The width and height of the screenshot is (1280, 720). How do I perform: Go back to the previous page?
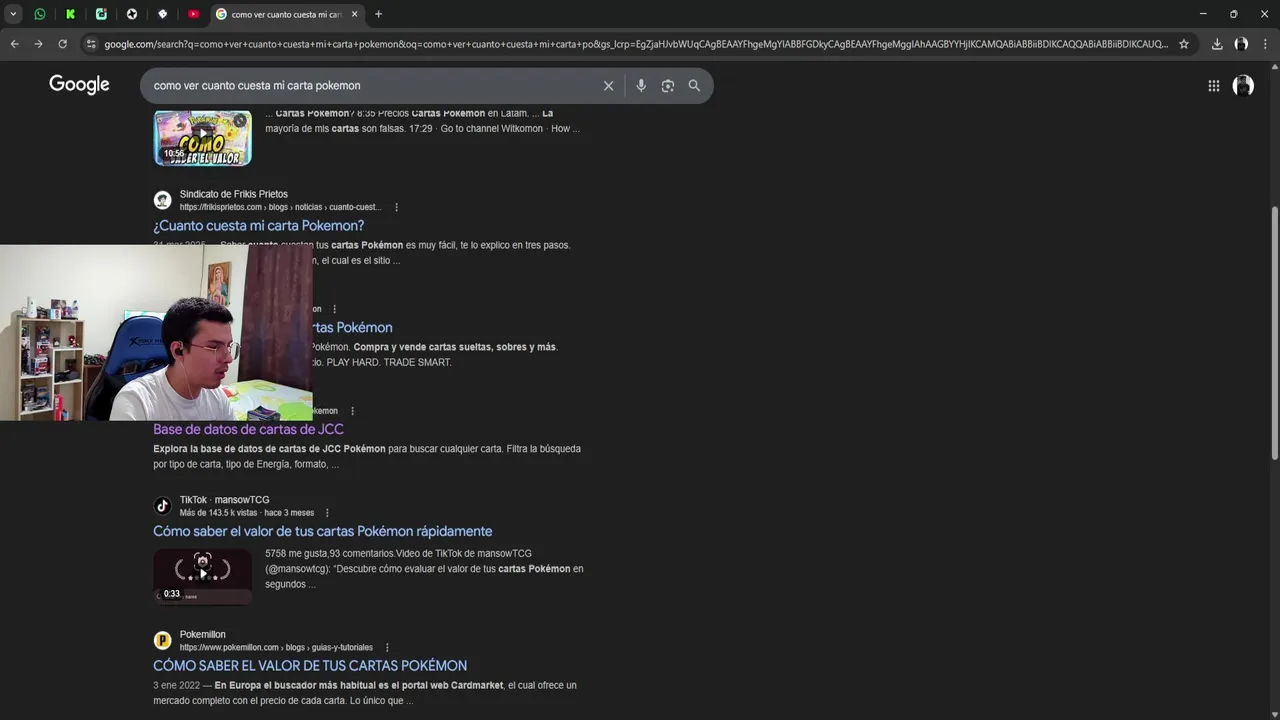(x=14, y=44)
